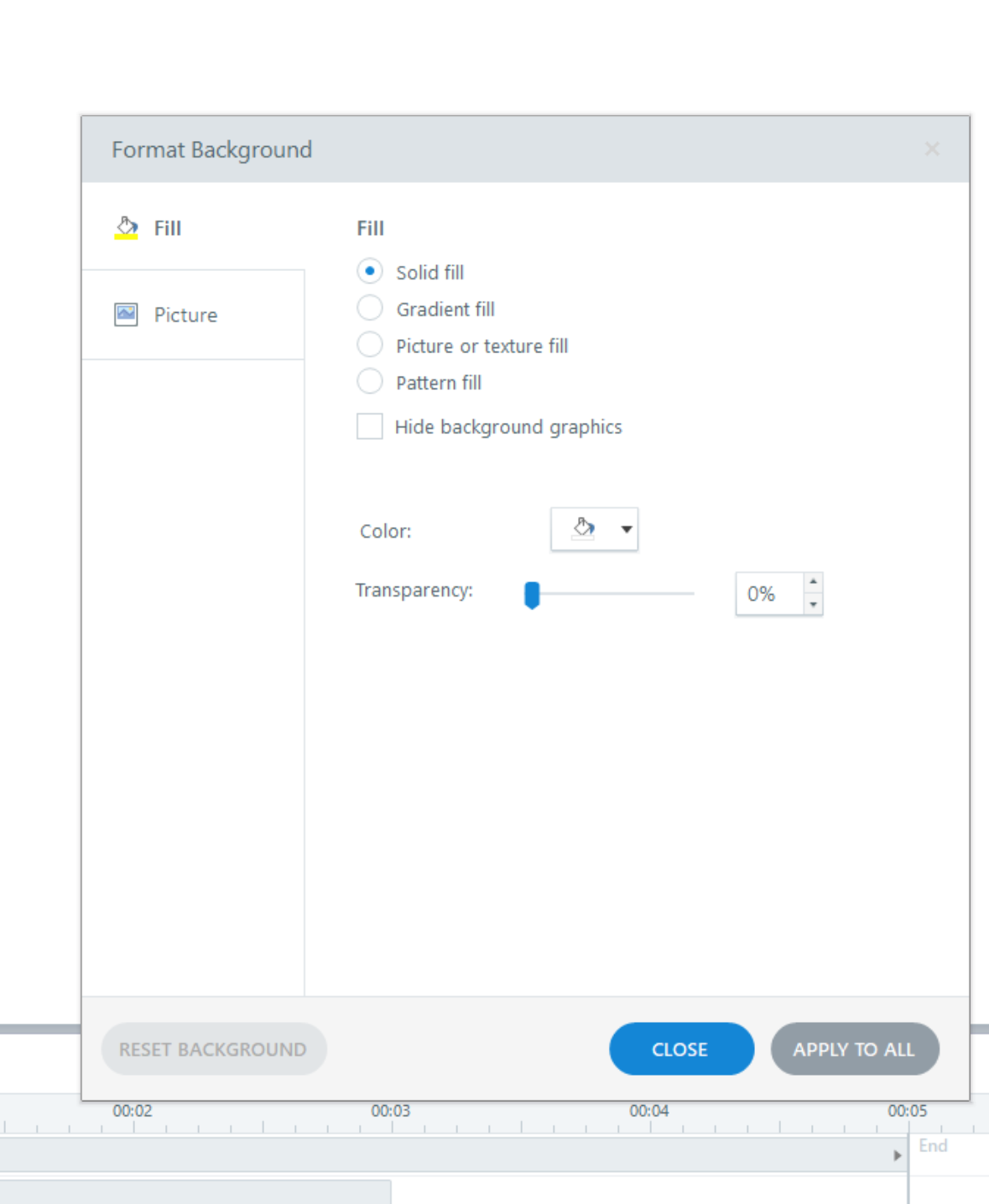Click the transparency percentage input field
Viewport: 989px width, 1204px height.
pyautogui.click(x=767, y=594)
